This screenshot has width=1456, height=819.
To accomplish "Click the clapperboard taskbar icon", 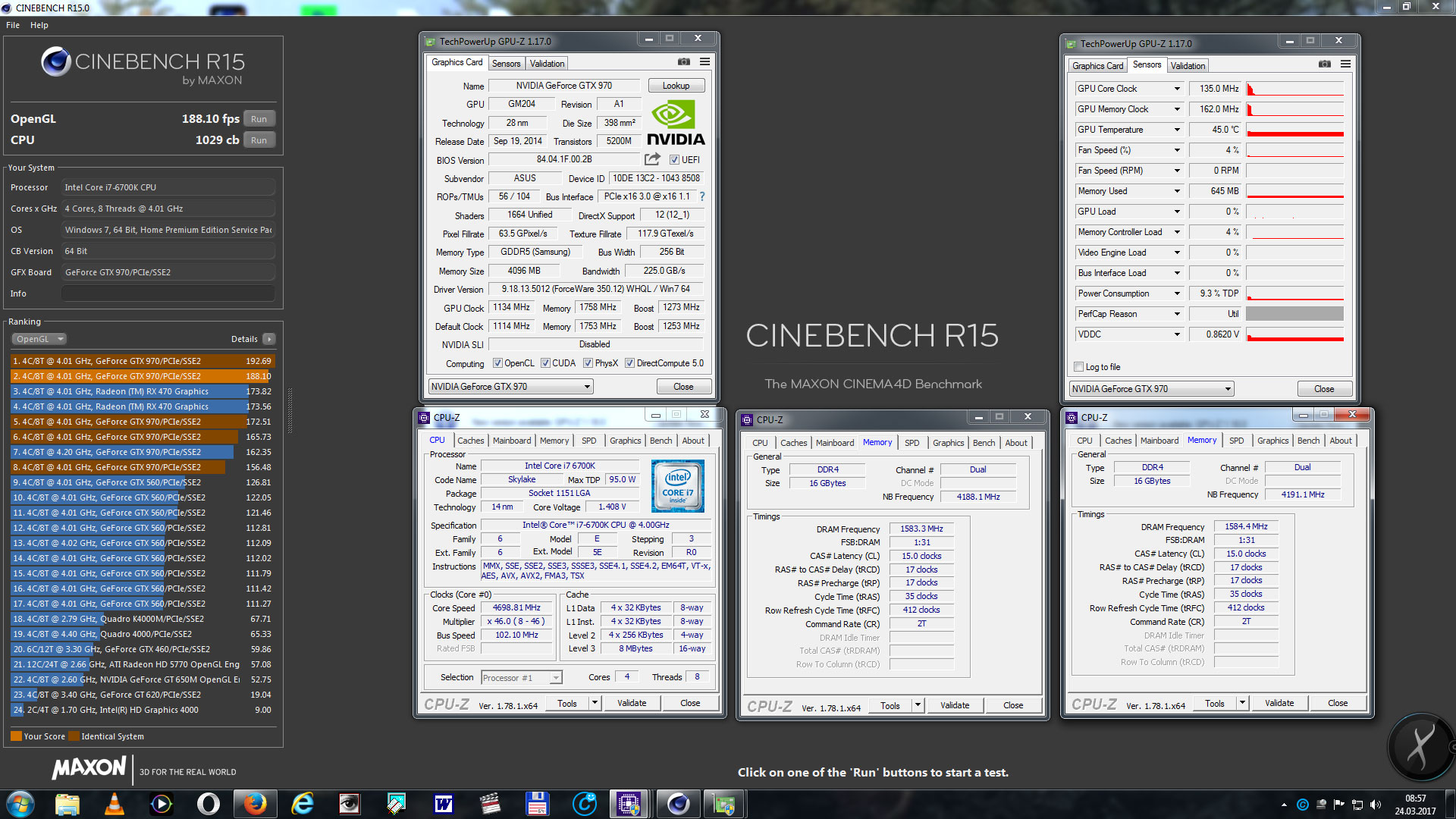I will [x=491, y=804].
